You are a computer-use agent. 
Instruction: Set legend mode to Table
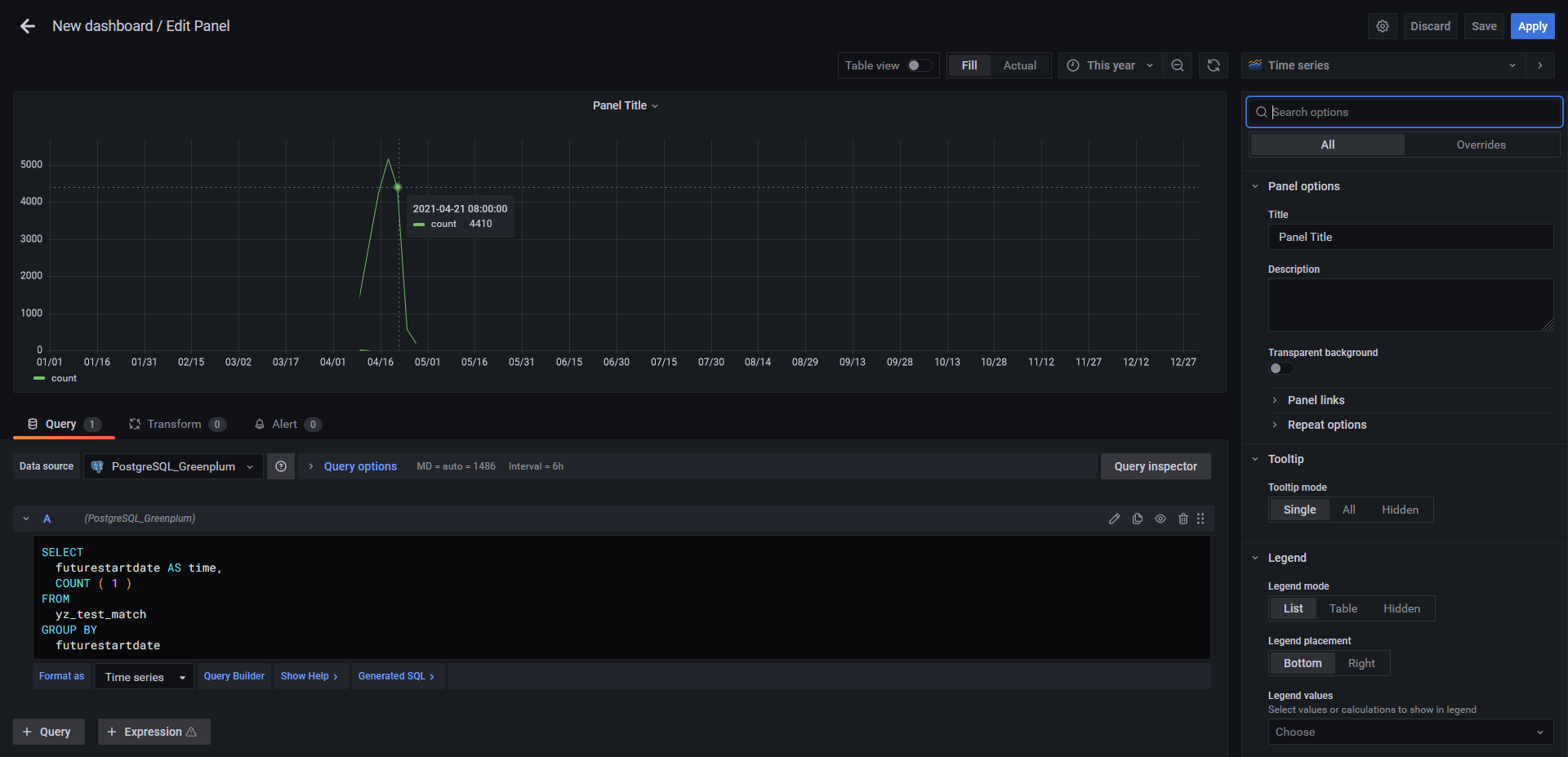(1343, 608)
